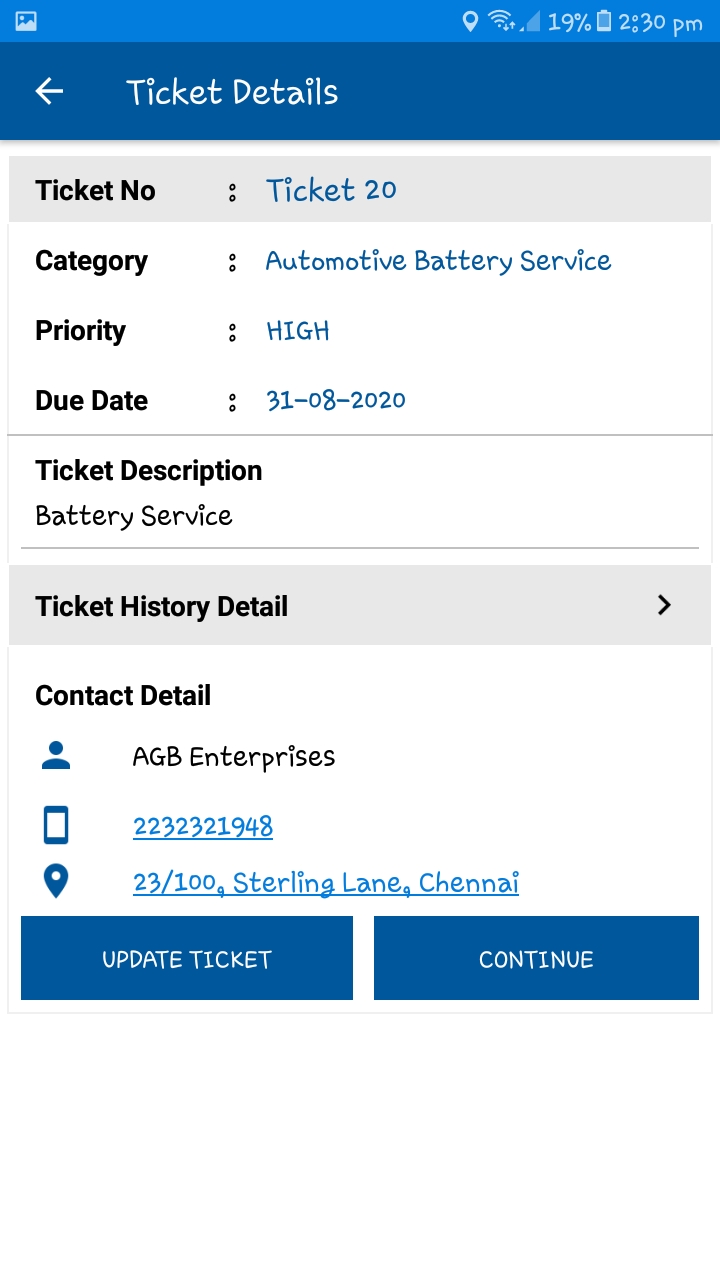Call phone number 2232321948

(203, 826)
